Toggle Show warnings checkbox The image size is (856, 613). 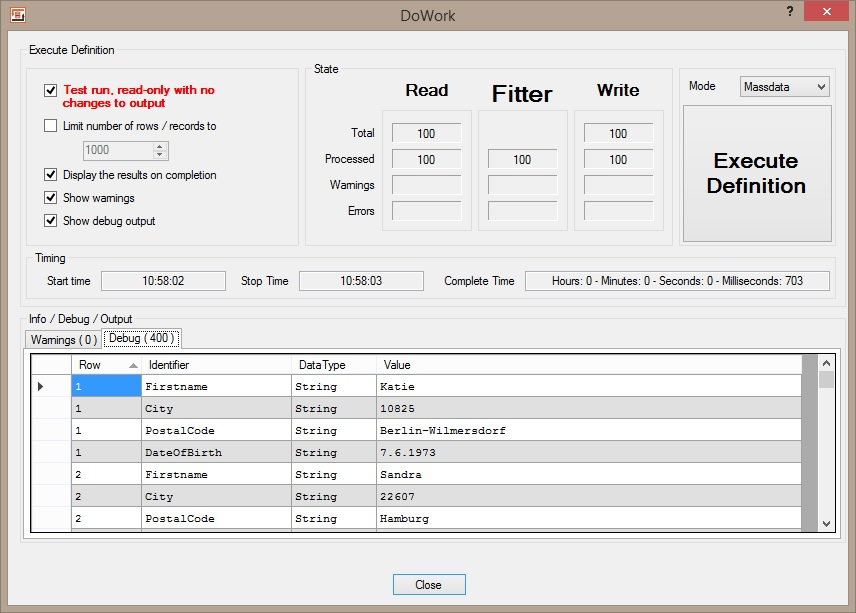click(x=50, y=198)
